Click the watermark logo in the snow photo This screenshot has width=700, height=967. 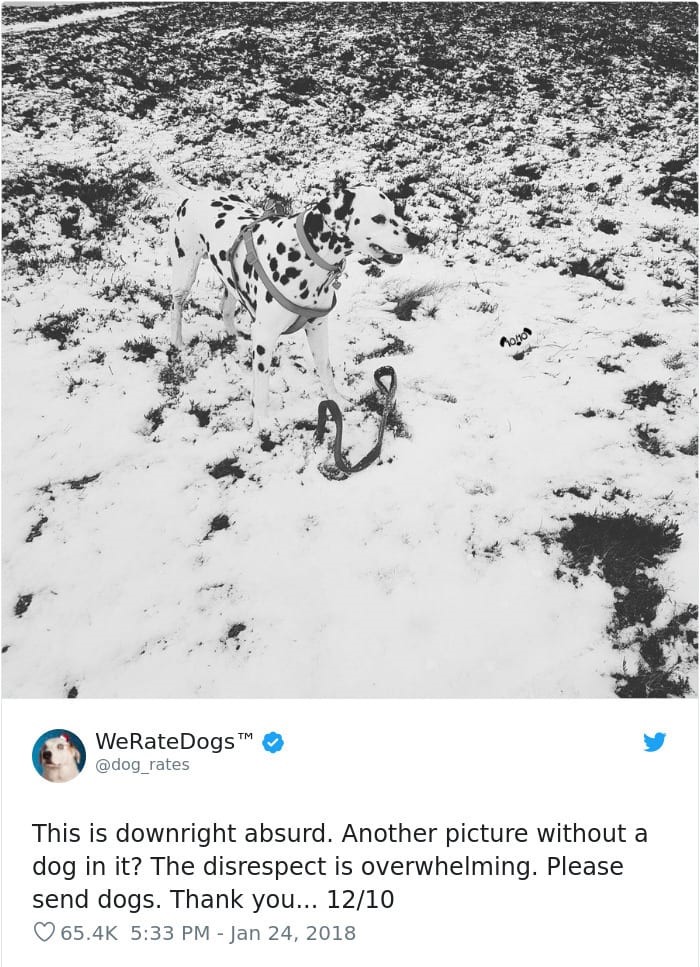tap(515, 337)
